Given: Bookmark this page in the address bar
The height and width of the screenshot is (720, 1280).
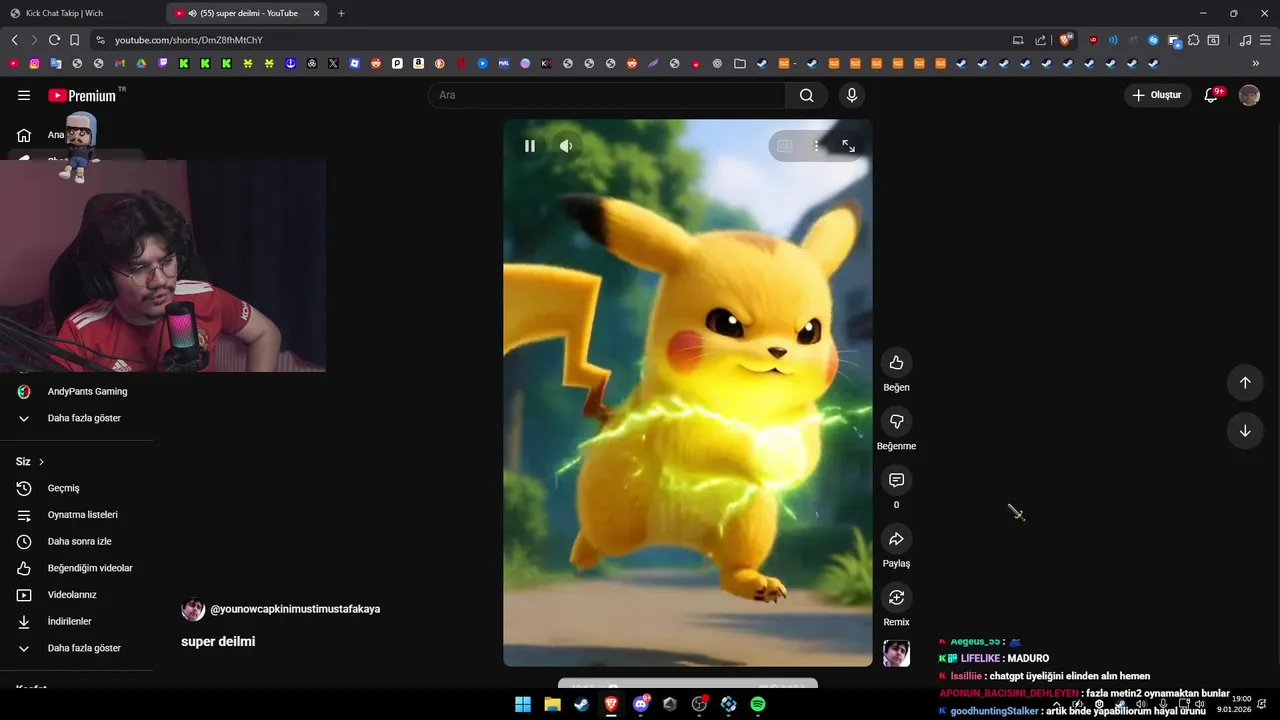Looking at the screenshot, I should click(74, 40).
